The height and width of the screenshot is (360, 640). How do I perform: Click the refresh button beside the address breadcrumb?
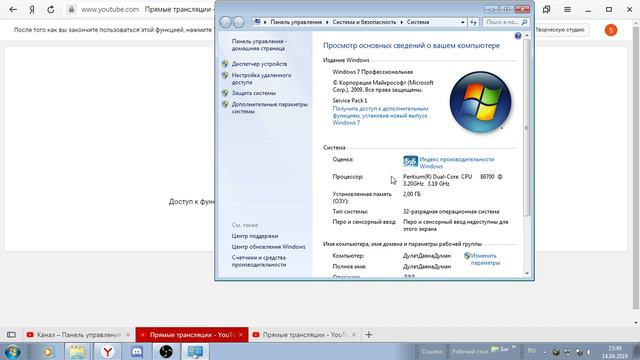click(x=473, y=22)
